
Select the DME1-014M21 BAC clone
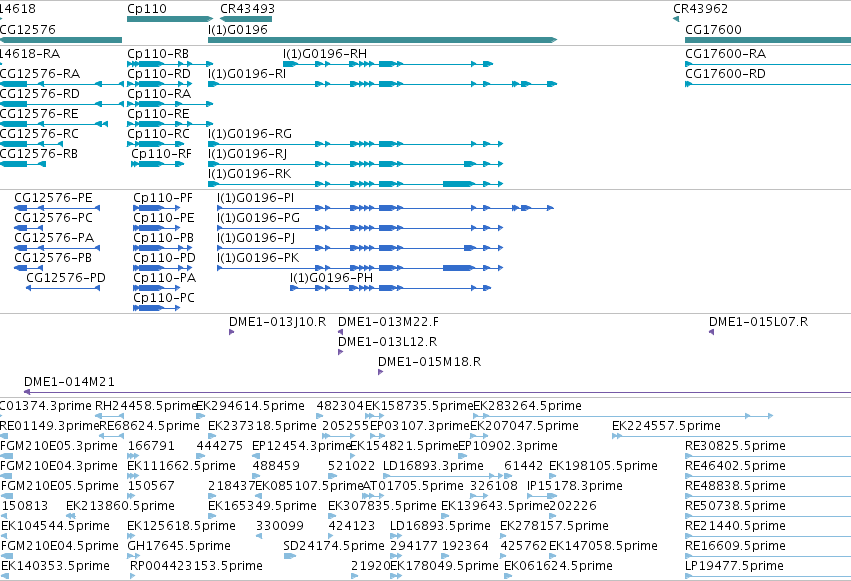(437, 392)
